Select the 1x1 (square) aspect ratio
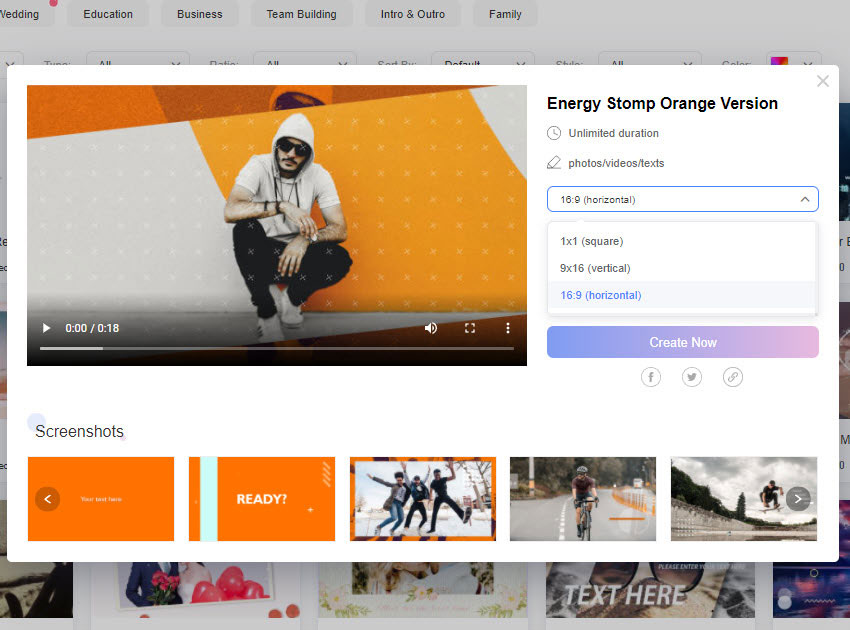The height and width of the screenshot is (630, 850). coord(594,241)
